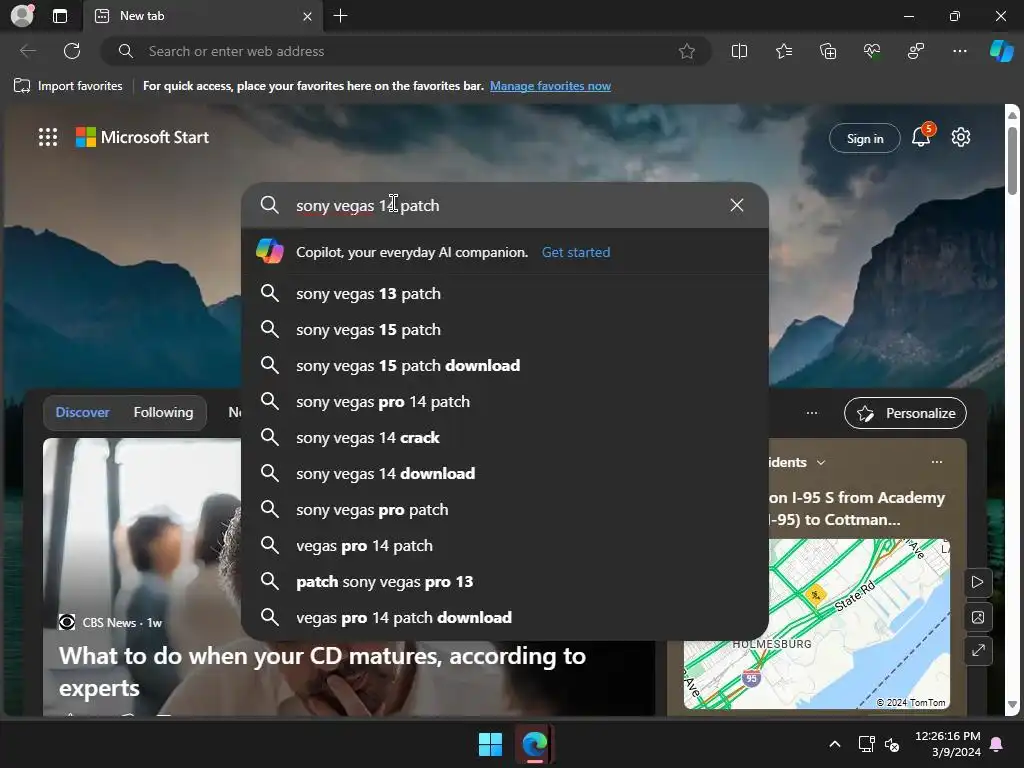The image size is (1024, 768).
Task: Switch to the Discover tab
Action: click(x=82, y=412)
